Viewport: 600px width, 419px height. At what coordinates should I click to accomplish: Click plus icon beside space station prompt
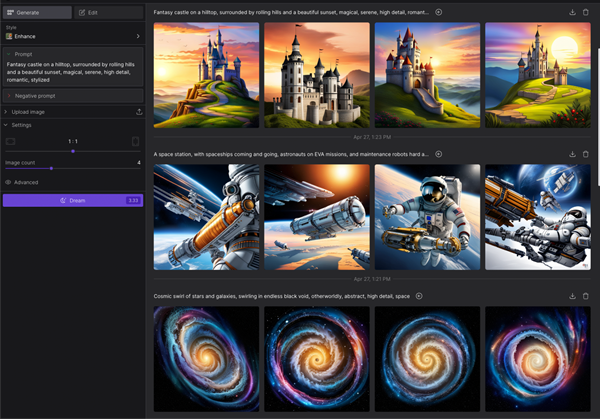click(x=439, y=154)
